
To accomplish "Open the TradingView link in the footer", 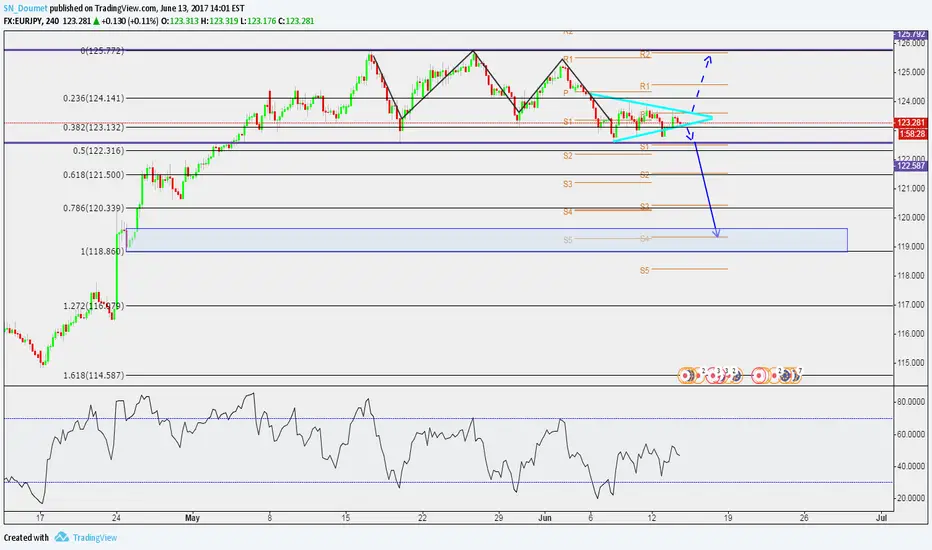I will [x=94, y=537].
